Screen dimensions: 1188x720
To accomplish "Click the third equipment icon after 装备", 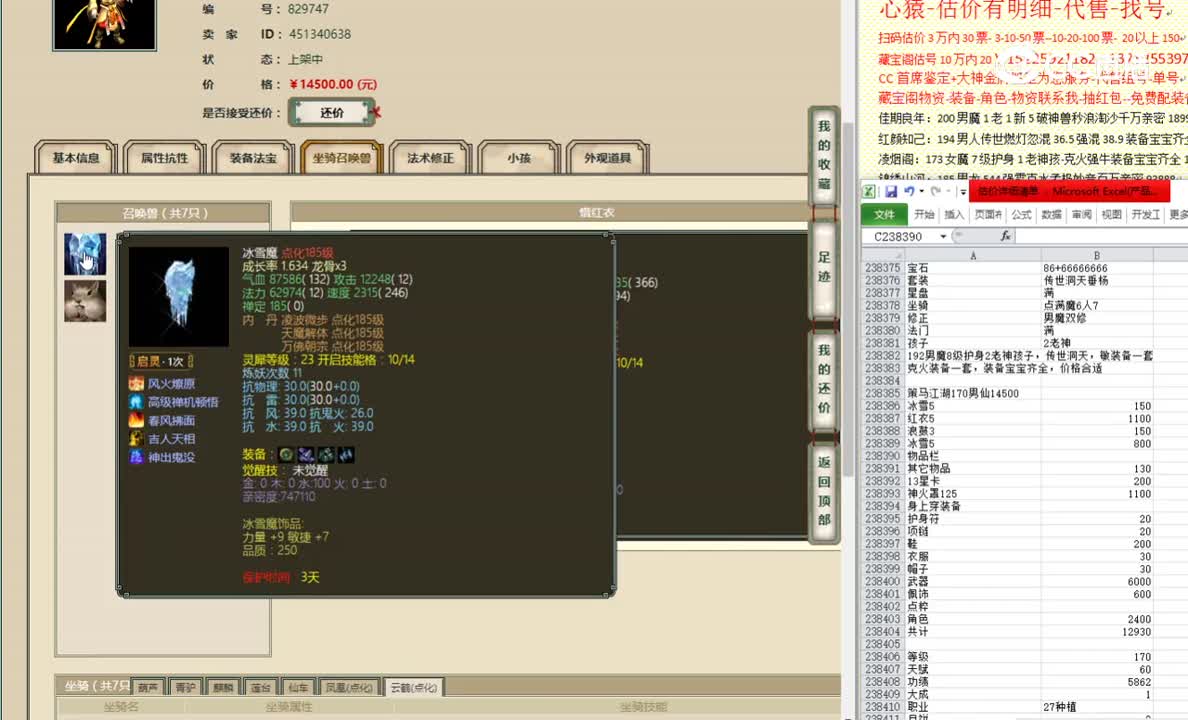I will 326,455.
